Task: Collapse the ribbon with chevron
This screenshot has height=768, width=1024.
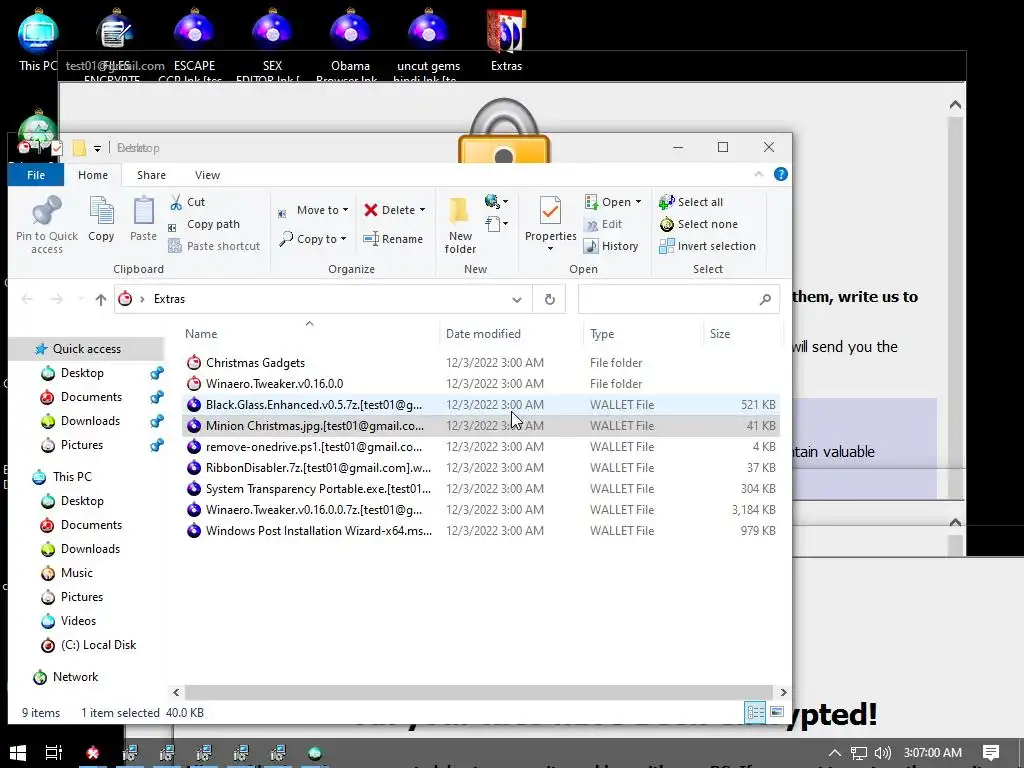Action: point(758,174)
